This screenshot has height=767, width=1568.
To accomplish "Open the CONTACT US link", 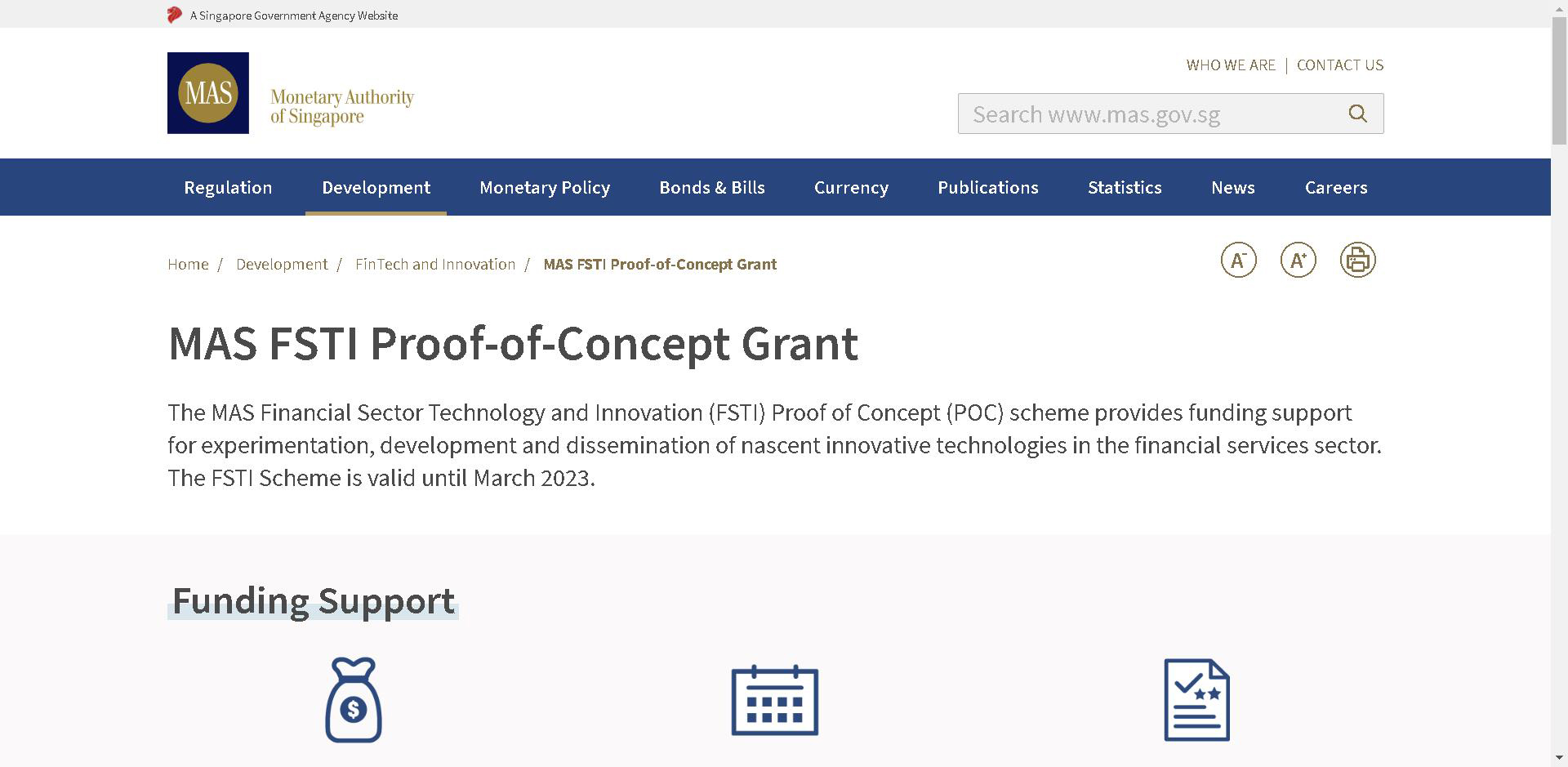I will (1340, 65).
